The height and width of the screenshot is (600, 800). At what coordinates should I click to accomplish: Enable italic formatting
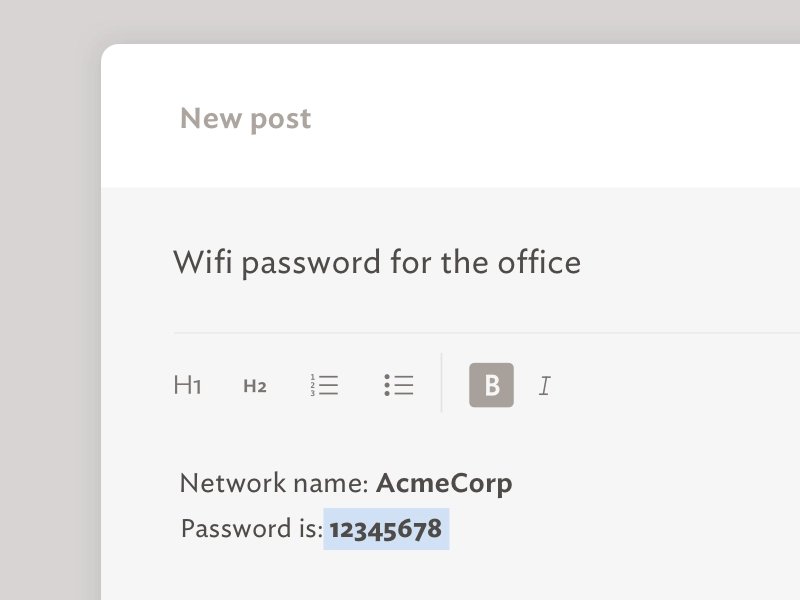[544, 385]
